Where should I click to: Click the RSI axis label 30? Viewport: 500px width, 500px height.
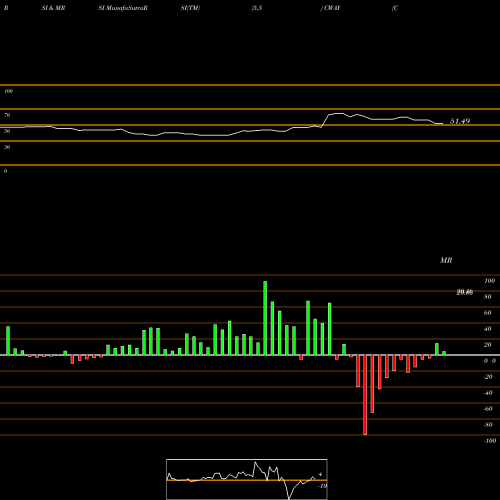(x=7, y=147)
